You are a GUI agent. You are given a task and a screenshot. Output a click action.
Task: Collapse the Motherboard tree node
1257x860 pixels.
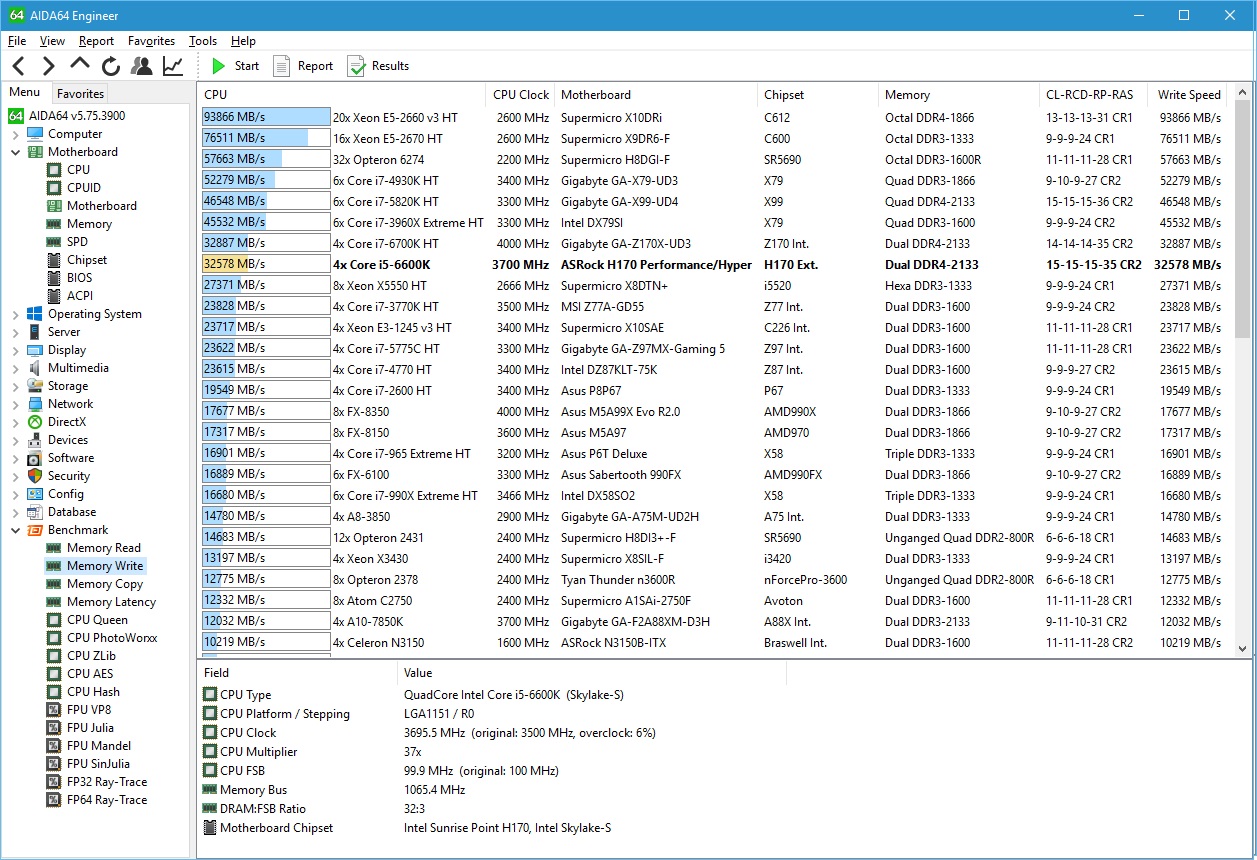point(15,152)
